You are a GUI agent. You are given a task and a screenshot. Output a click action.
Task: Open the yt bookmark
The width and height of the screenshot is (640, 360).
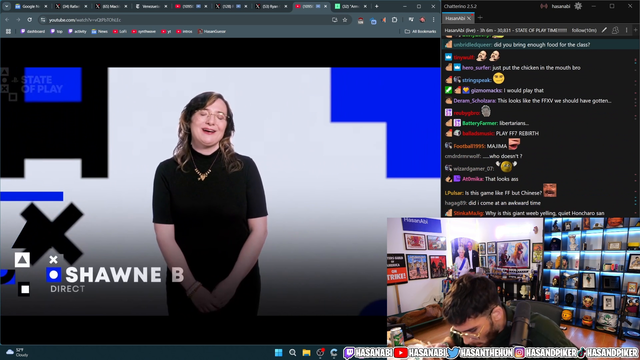click(166, 31)
